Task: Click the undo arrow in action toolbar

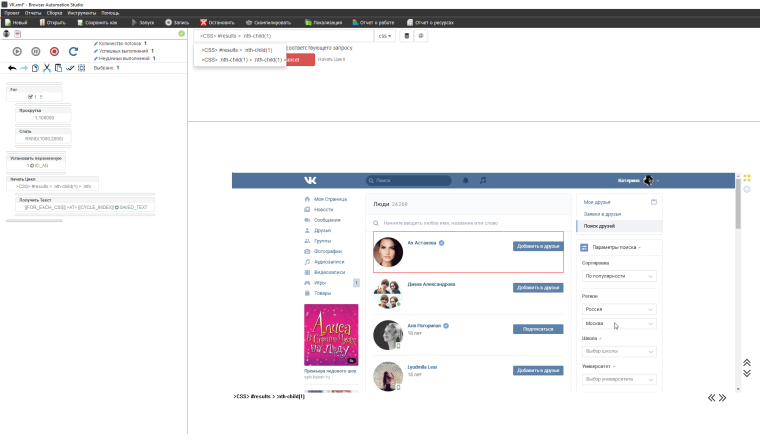Action: tap(11, 68)
